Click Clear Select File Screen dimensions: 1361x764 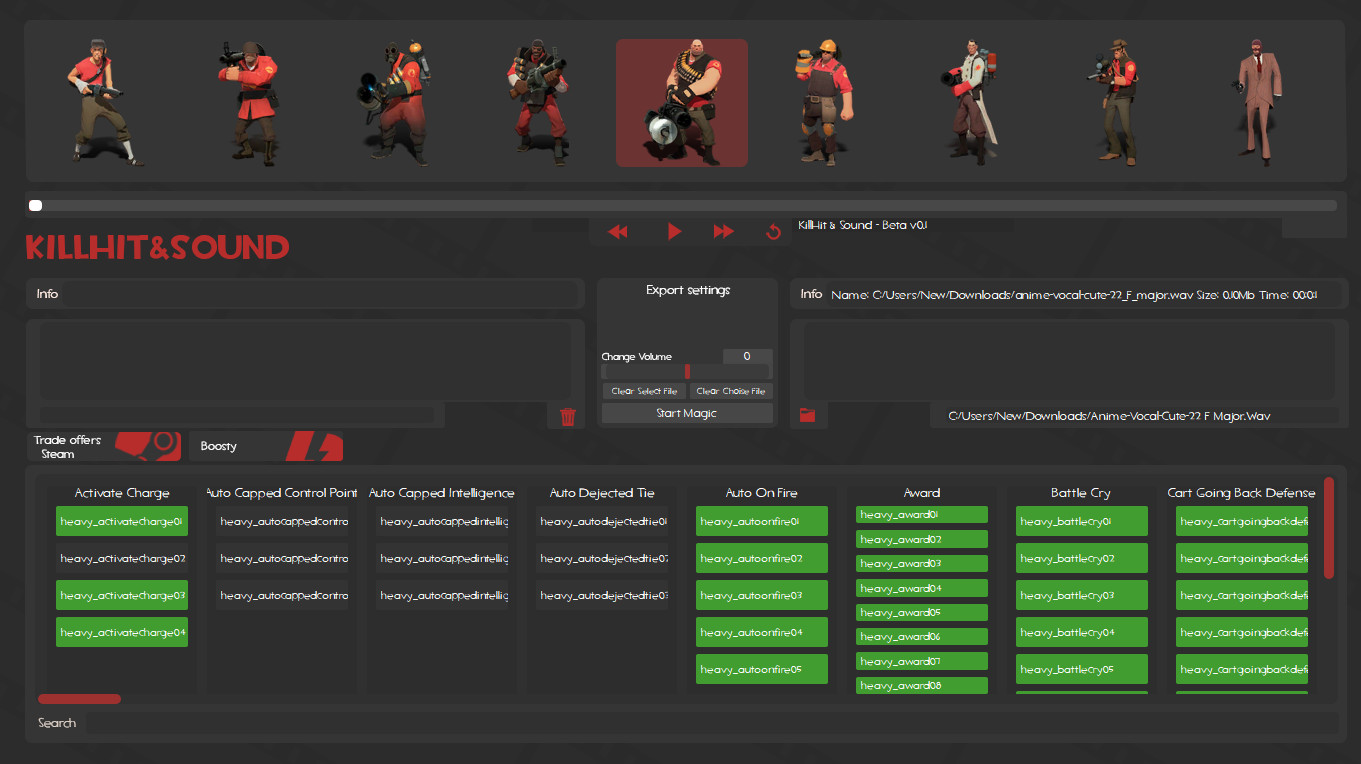click(x=643, y=390)
